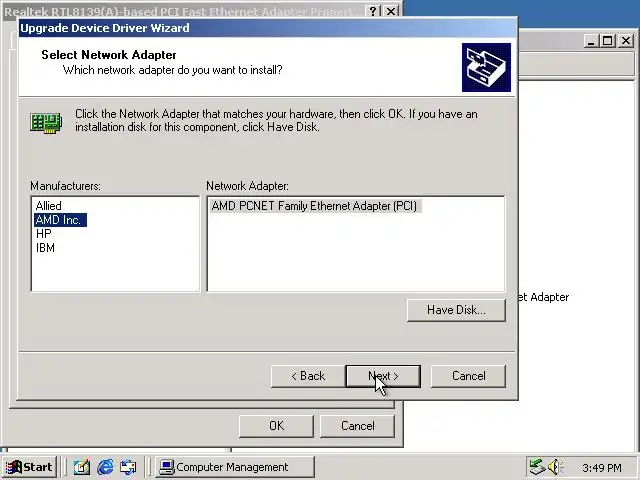Click the 3:49 PM system clock
Image resolution: width=640 pixels, height=480 pixels.
tap(602, 467)
